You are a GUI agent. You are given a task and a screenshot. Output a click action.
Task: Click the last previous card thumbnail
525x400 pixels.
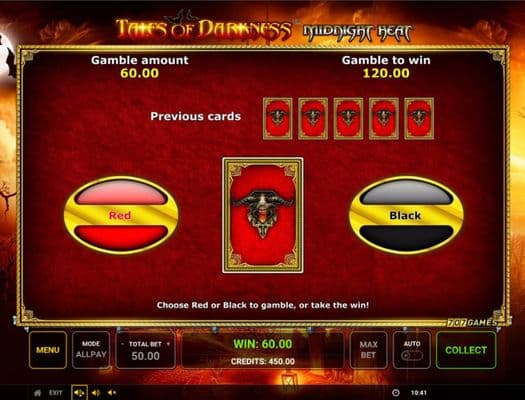tap(419, 118)
